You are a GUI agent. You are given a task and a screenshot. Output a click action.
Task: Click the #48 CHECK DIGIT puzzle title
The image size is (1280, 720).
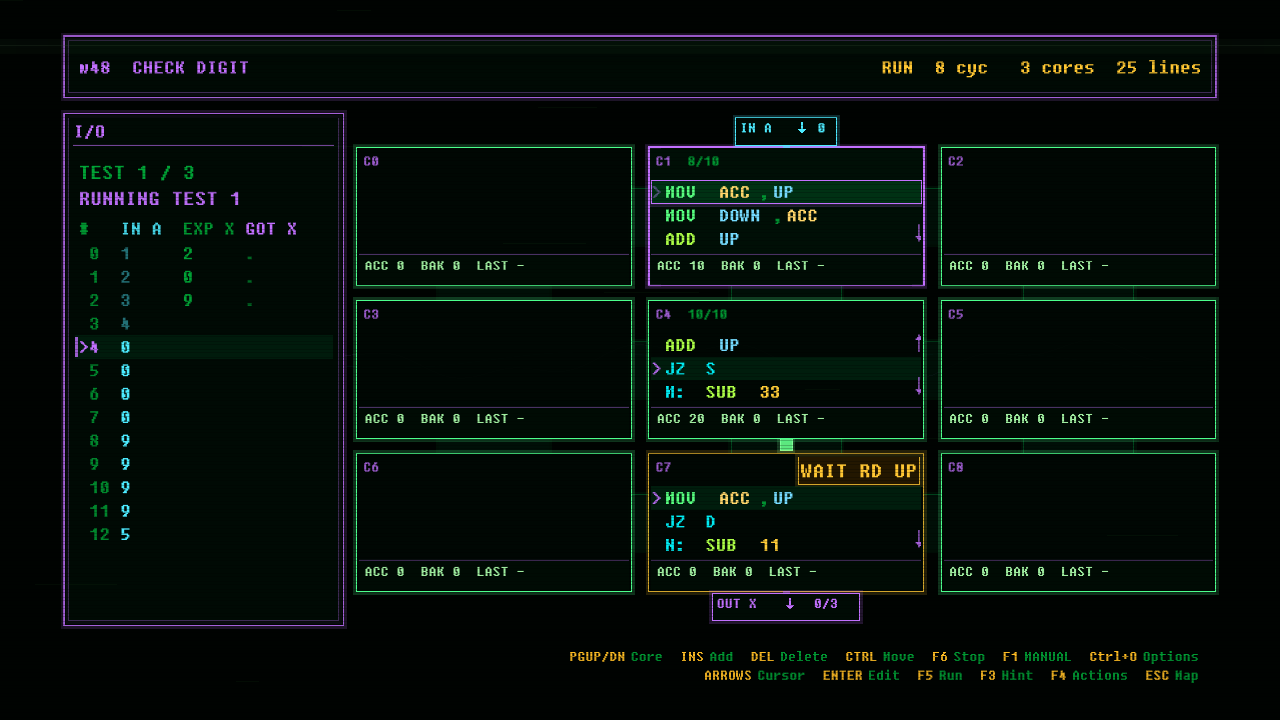(x=164, y=68)
